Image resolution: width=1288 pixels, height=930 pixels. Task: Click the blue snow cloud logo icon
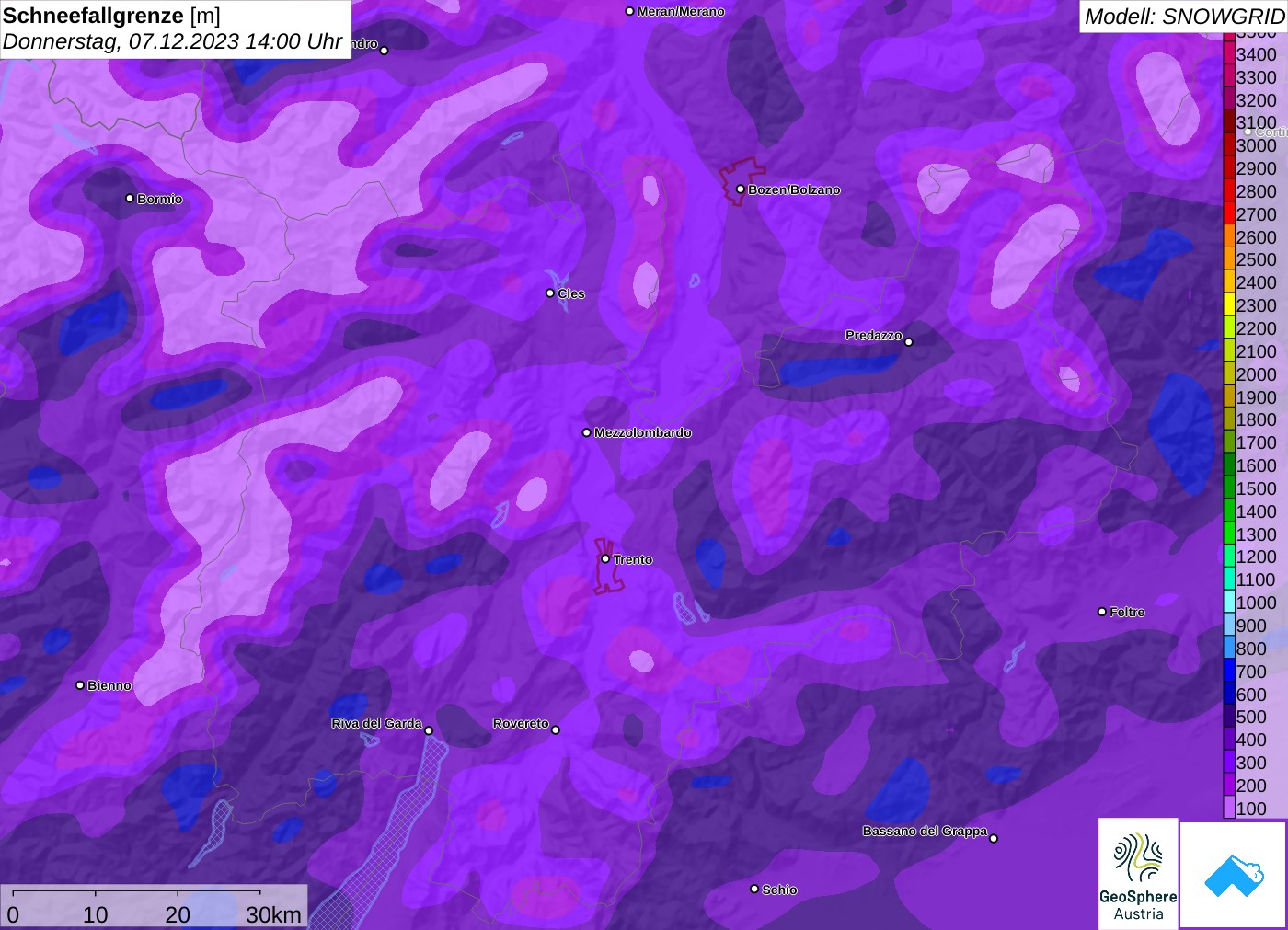pyautogui.click(x=1234, y=875)
